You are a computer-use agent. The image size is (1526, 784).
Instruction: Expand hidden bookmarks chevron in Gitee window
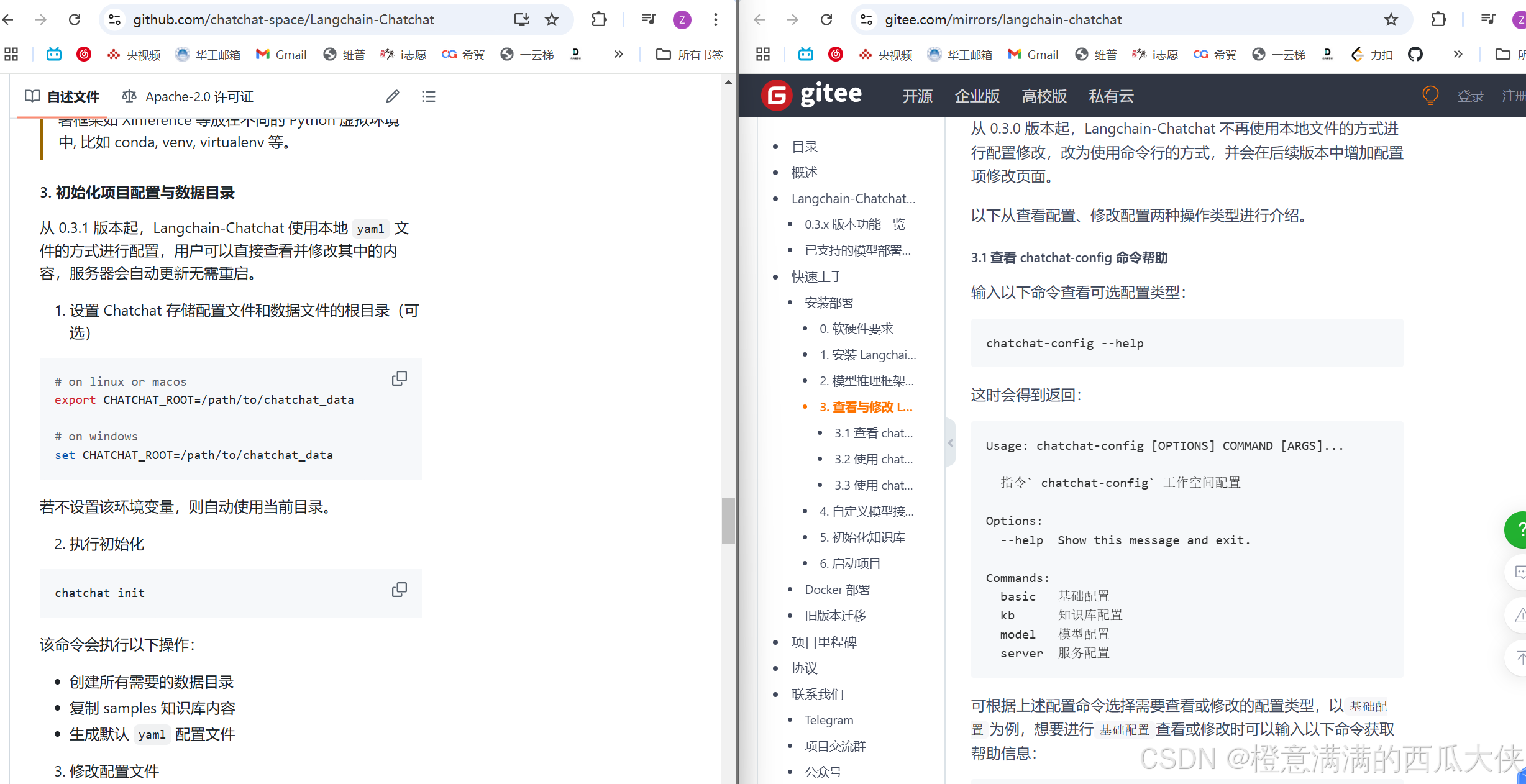(1458, 54)
